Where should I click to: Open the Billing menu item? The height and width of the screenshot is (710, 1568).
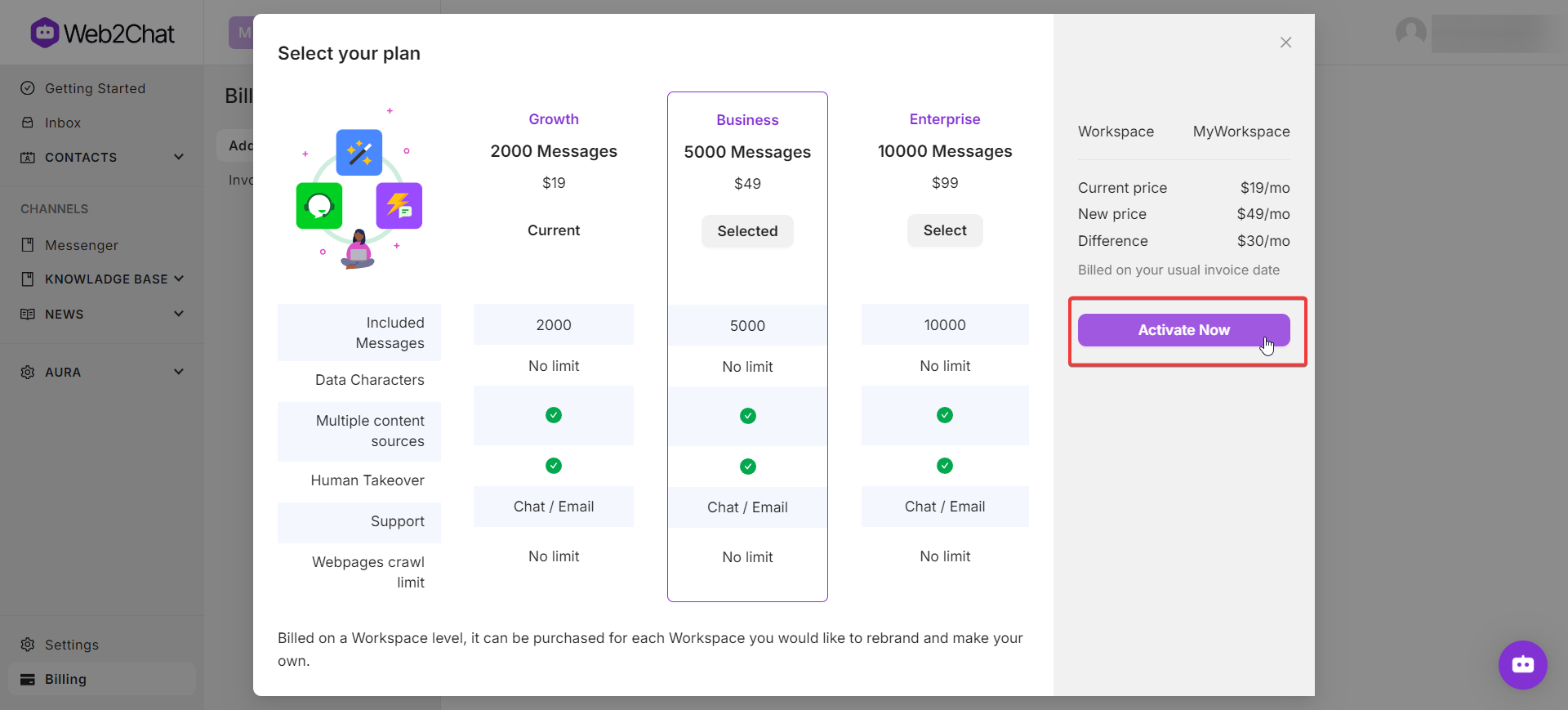click(x=102, y=679)
